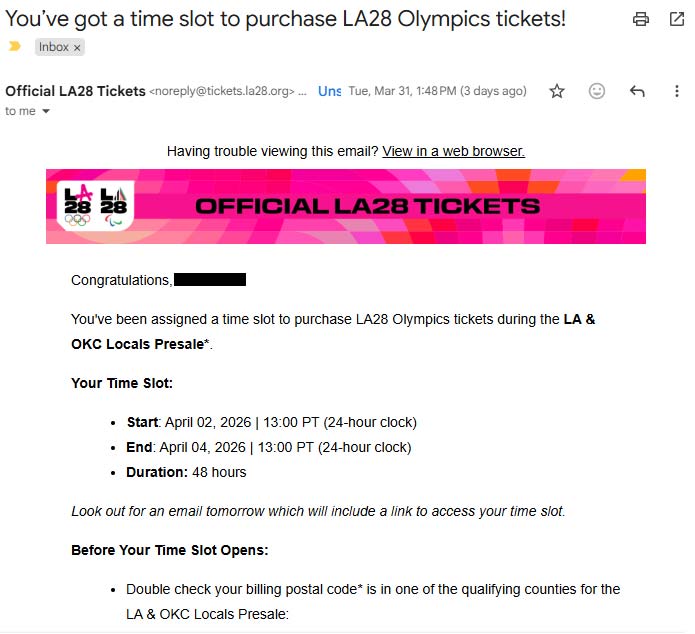Remove the Inbox label with its X
This screenshot has width=695, height=634.
point(77,47)
